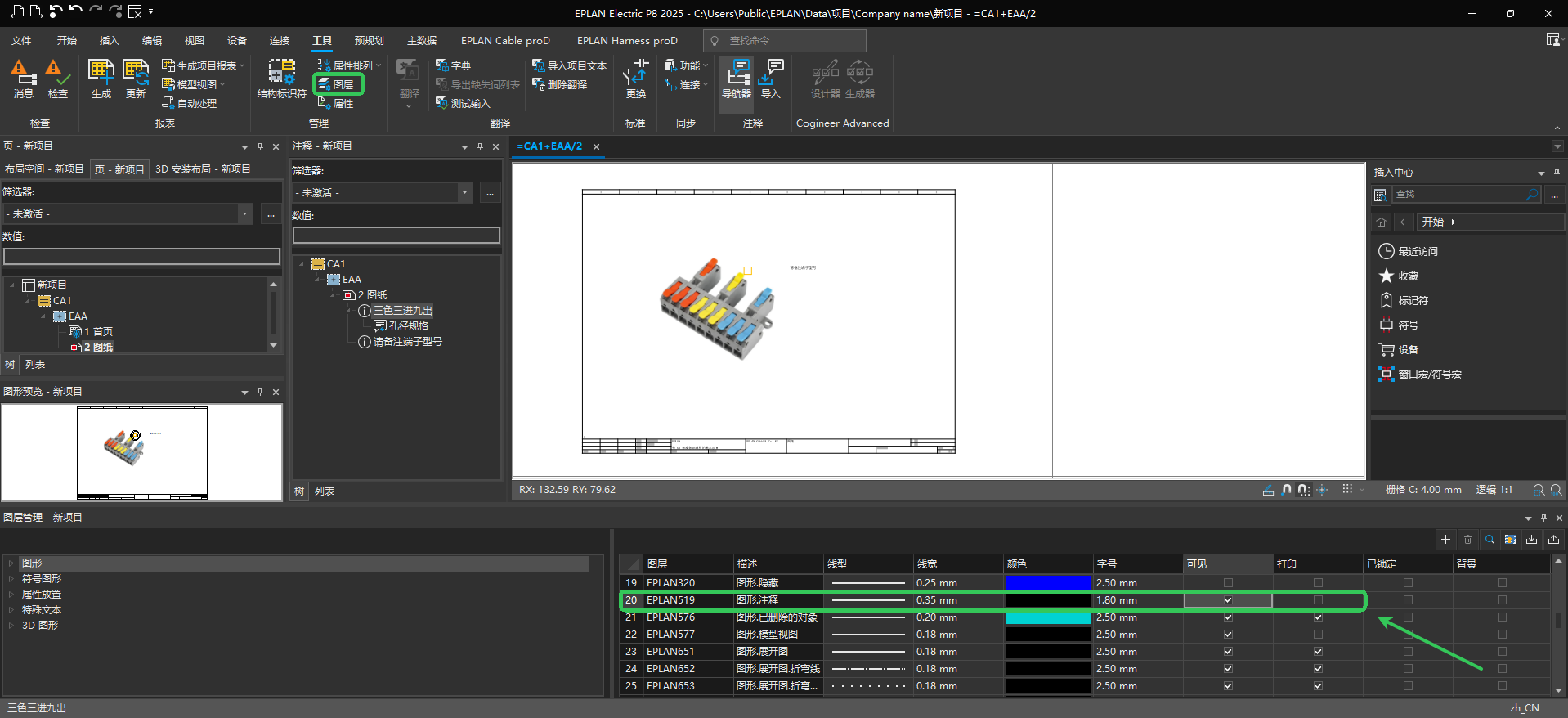Switch the annotation navigator to 列表 view
Image resolution: width=1568 pixels, height=718 pixels.
tap(325, 491)
